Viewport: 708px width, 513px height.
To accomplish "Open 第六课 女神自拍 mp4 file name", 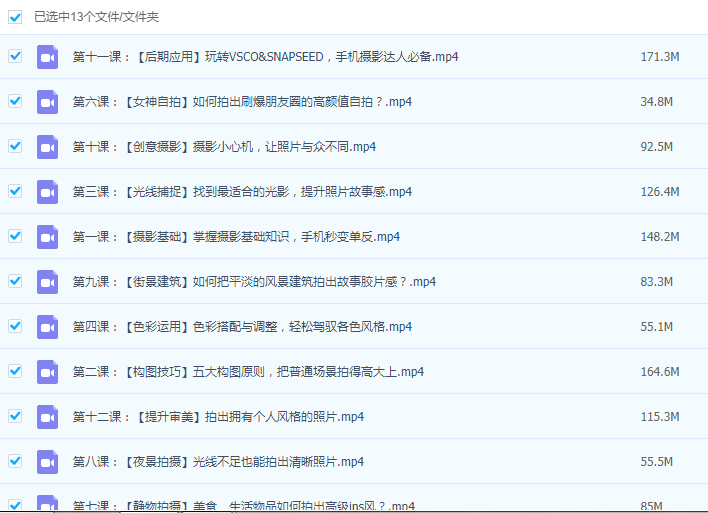I will (x=242, y=102).
